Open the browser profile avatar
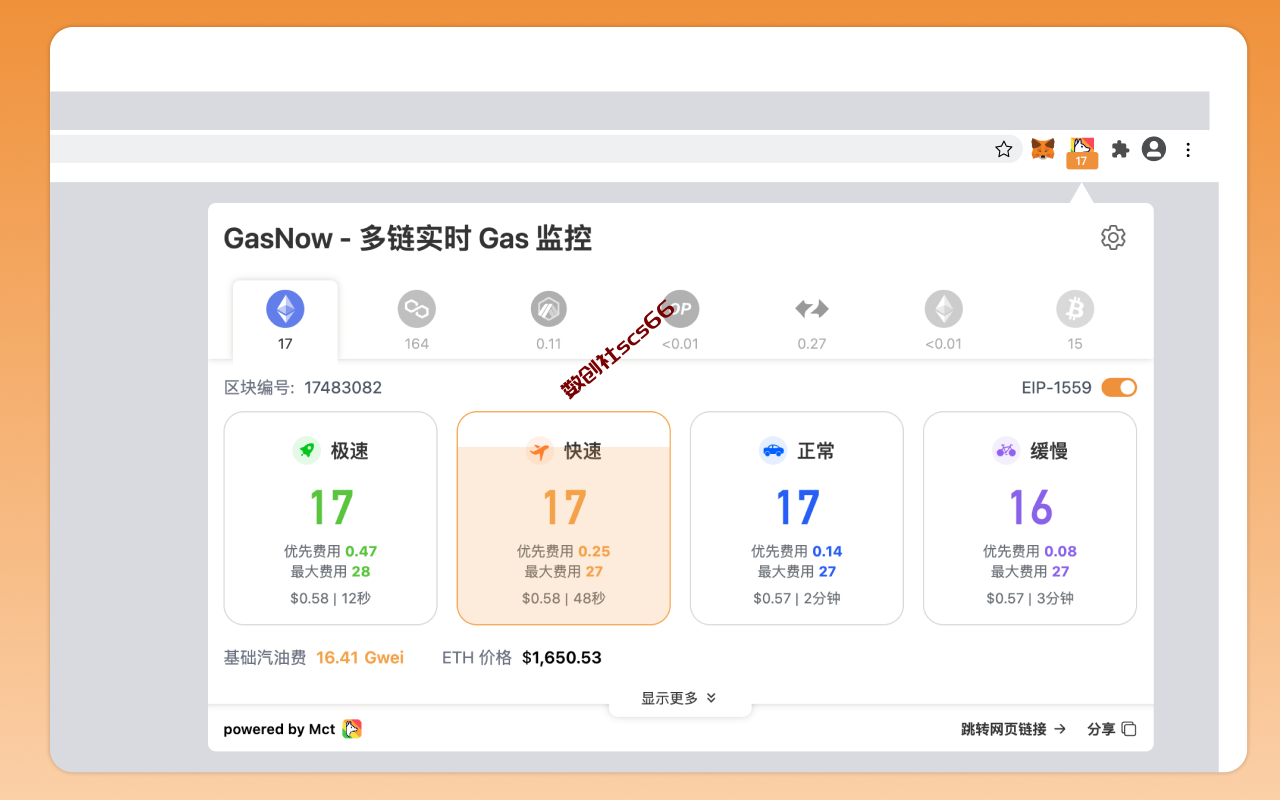This screenshot has height=800, width=1280. pyautogui.click(x=1154, y=149)
